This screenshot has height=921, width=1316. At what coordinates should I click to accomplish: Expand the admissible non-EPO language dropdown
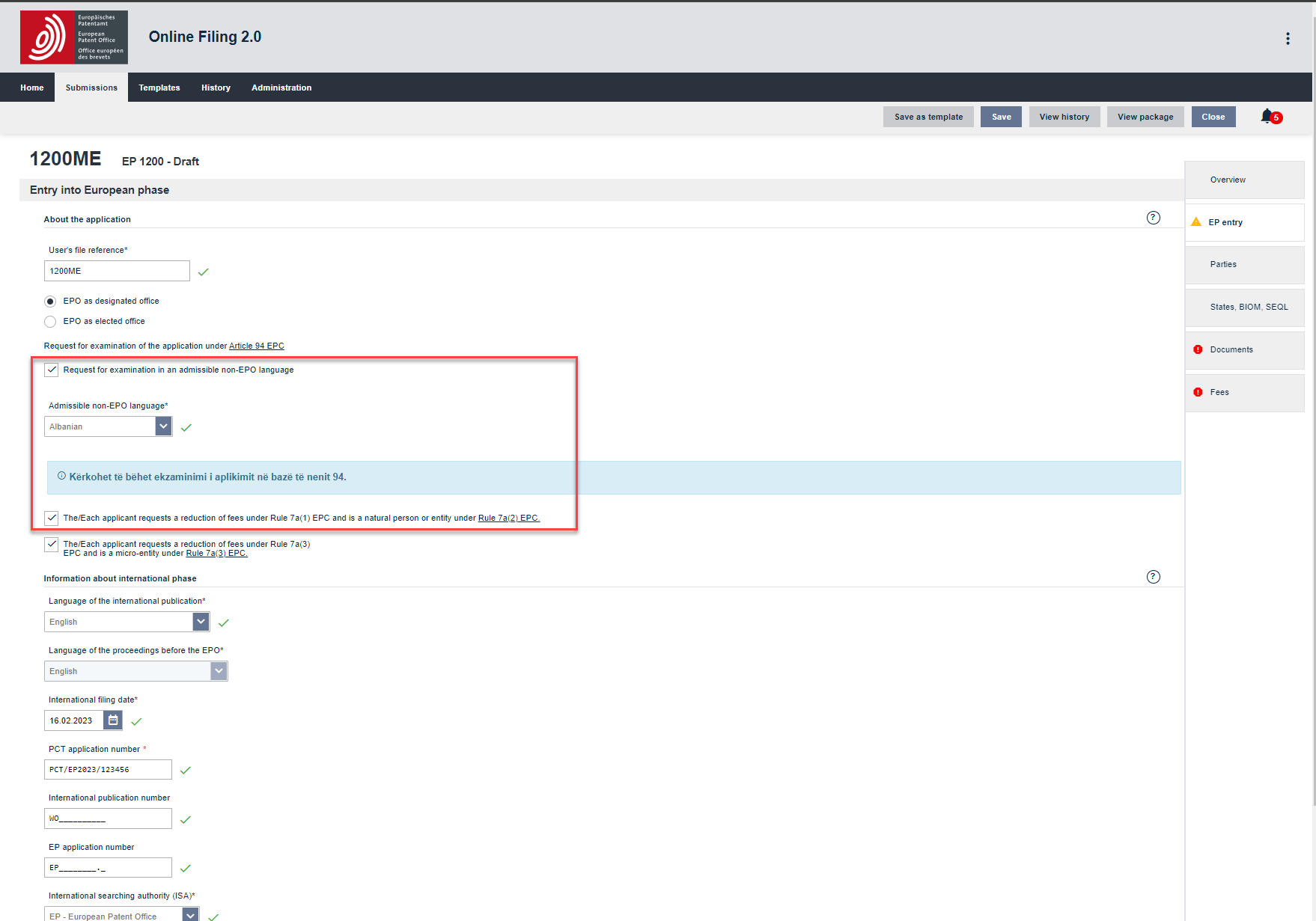pos(163,426)
